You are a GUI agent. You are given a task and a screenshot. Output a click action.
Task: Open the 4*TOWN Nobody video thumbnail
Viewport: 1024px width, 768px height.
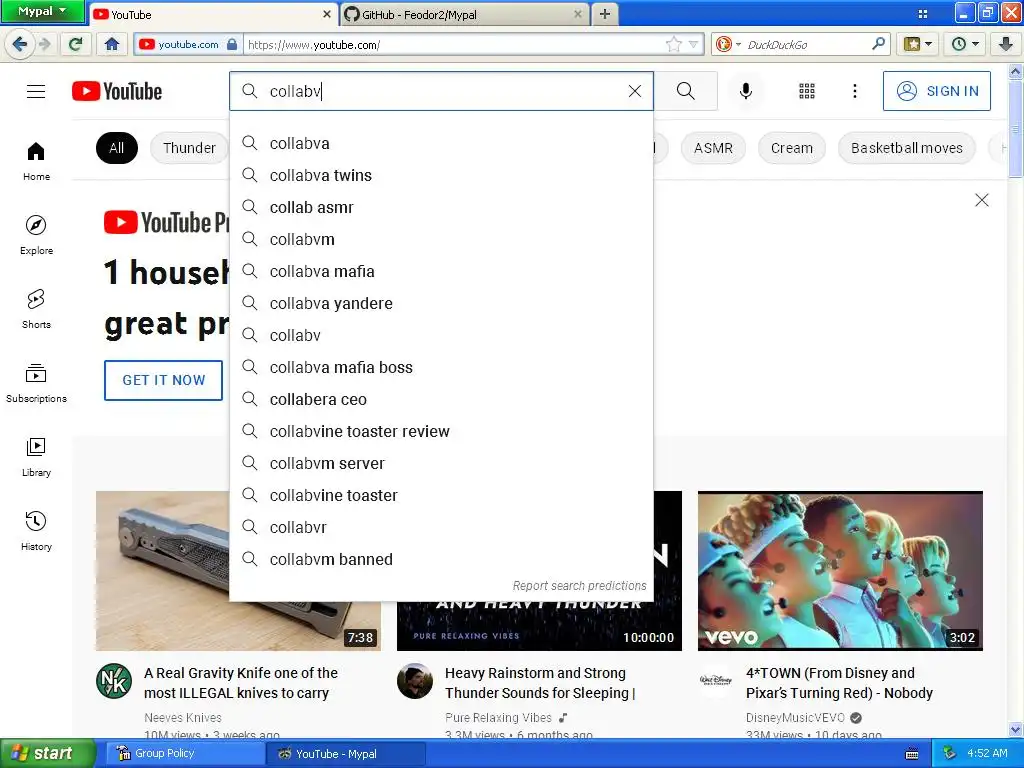tap(840, 571)
